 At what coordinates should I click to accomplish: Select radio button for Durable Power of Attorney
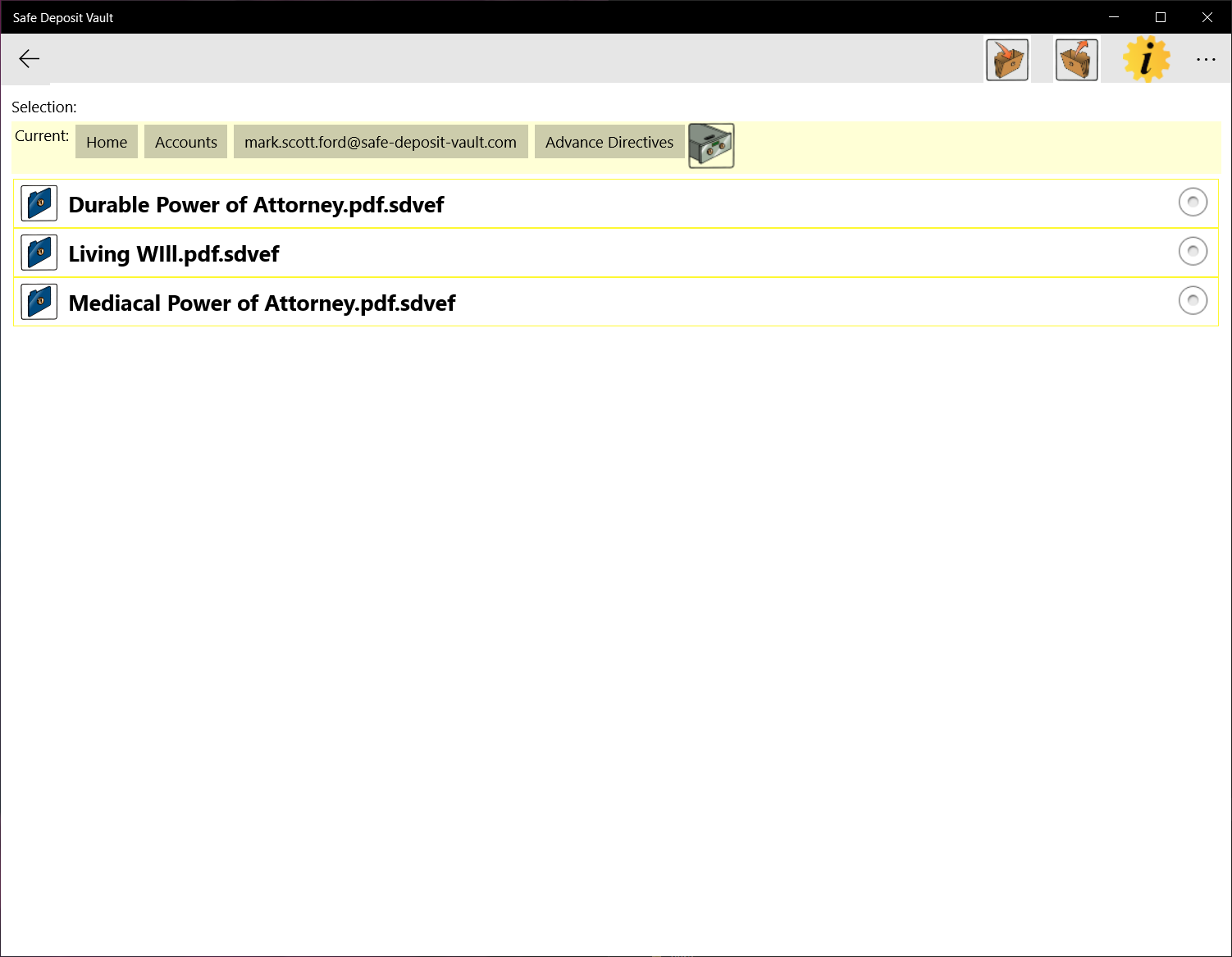pos(1193,202)
